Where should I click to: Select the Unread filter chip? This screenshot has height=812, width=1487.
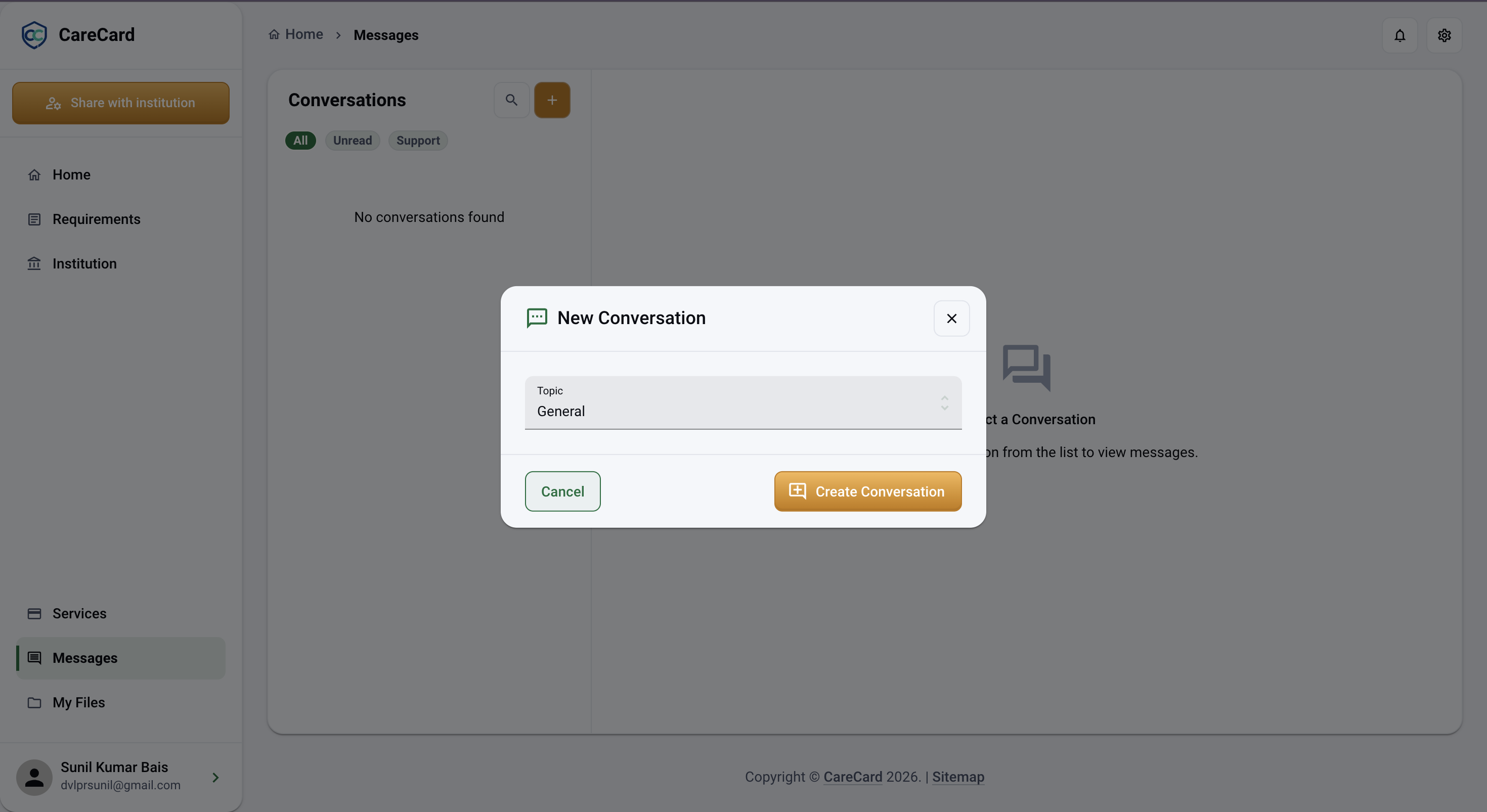pyautogui.click(x=352, y=140)
